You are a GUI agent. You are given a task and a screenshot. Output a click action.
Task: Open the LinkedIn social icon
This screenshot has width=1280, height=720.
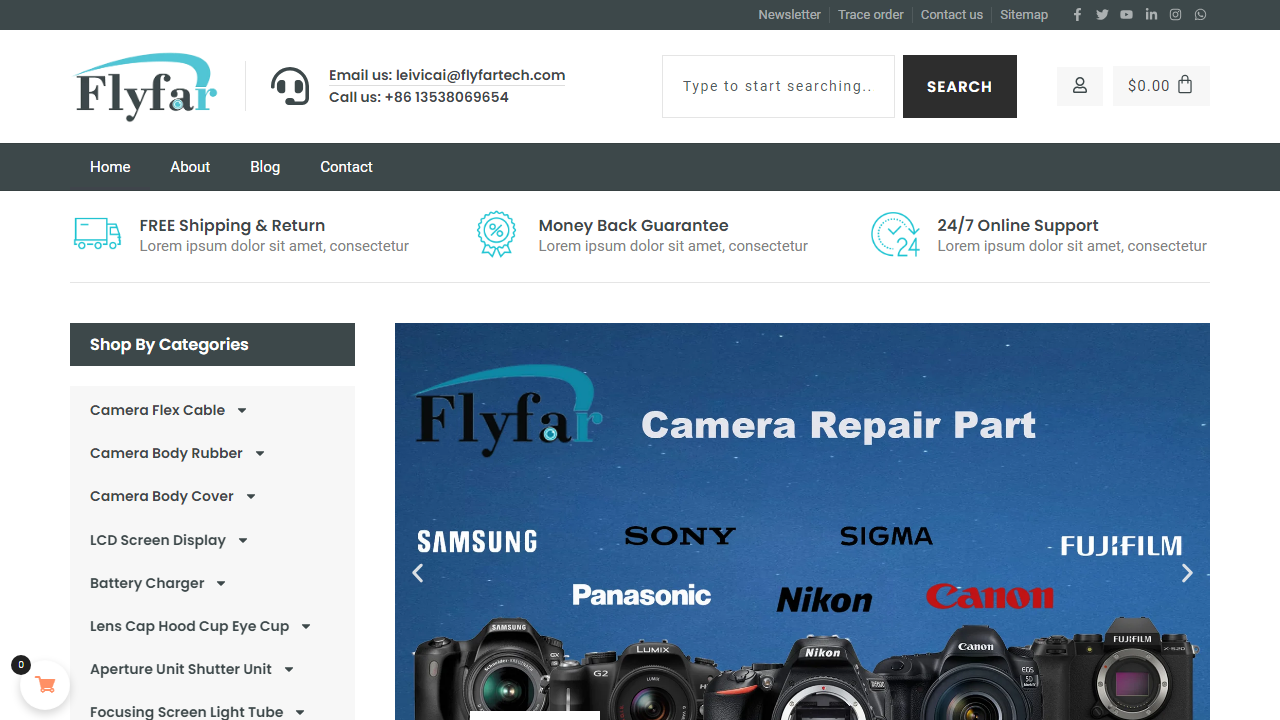coord(1151,15)
